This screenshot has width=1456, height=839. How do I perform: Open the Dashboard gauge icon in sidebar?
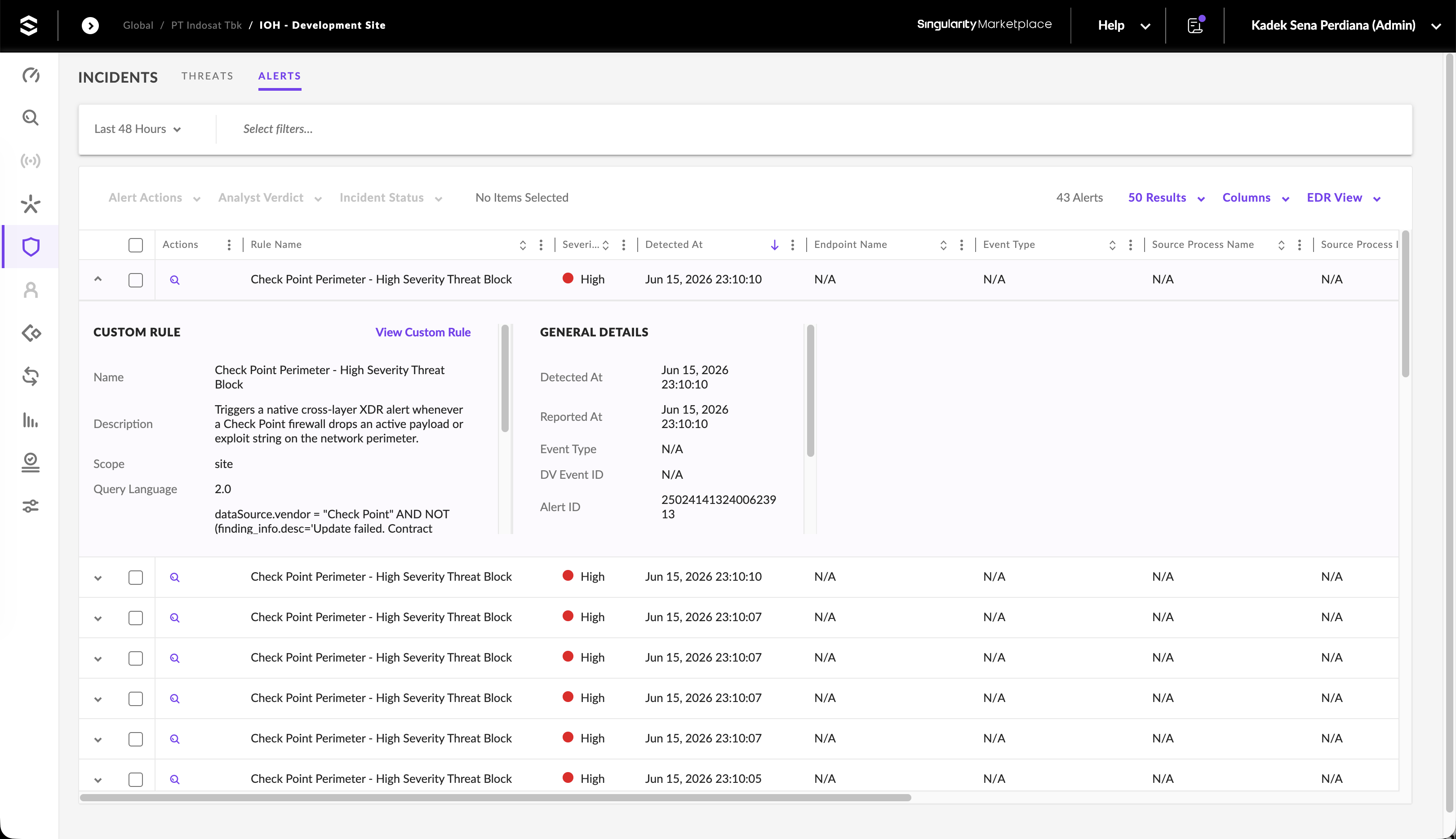(31, 75)
